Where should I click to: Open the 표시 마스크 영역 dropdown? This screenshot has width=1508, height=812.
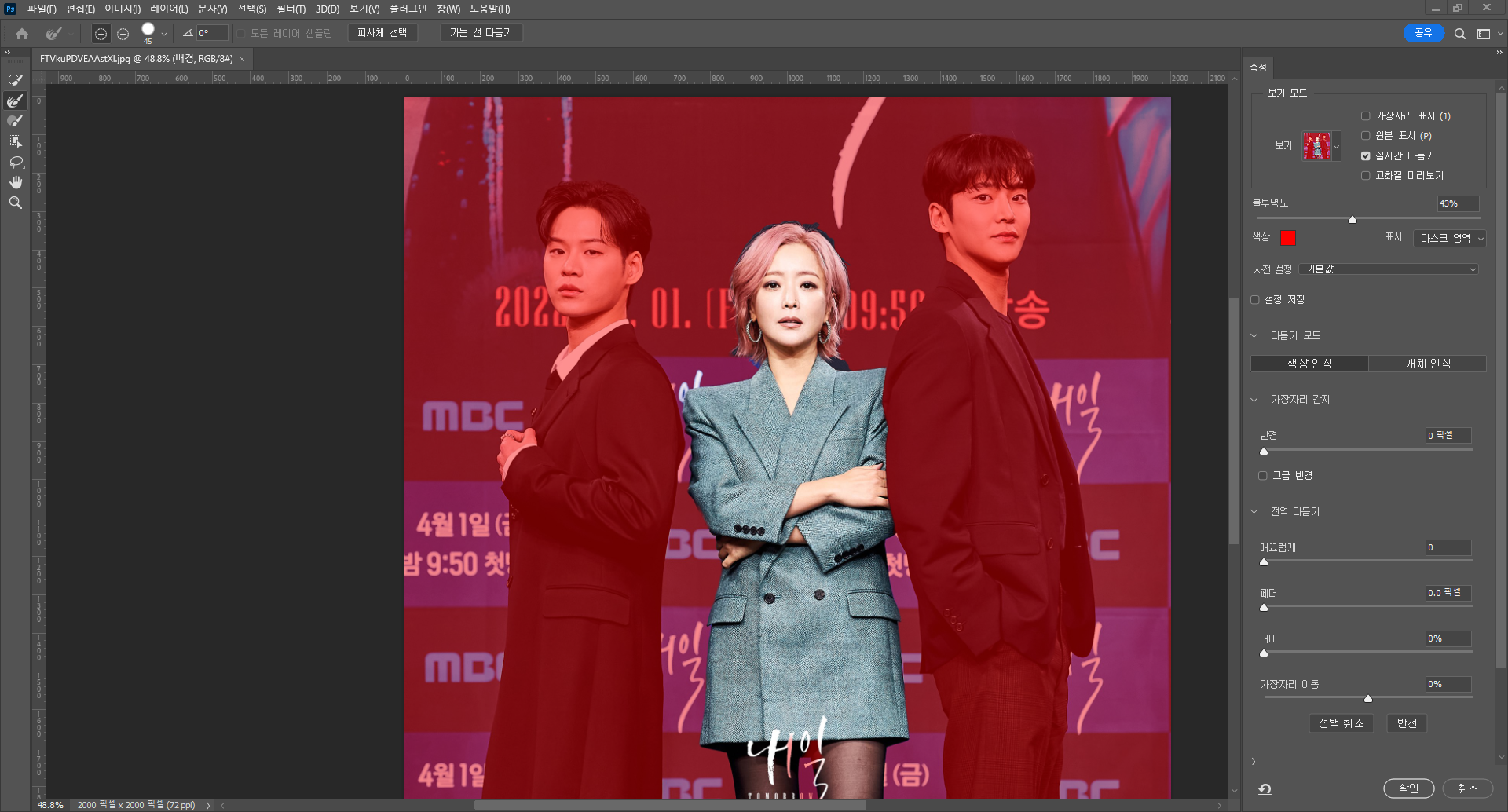[x=1450, y=238]
